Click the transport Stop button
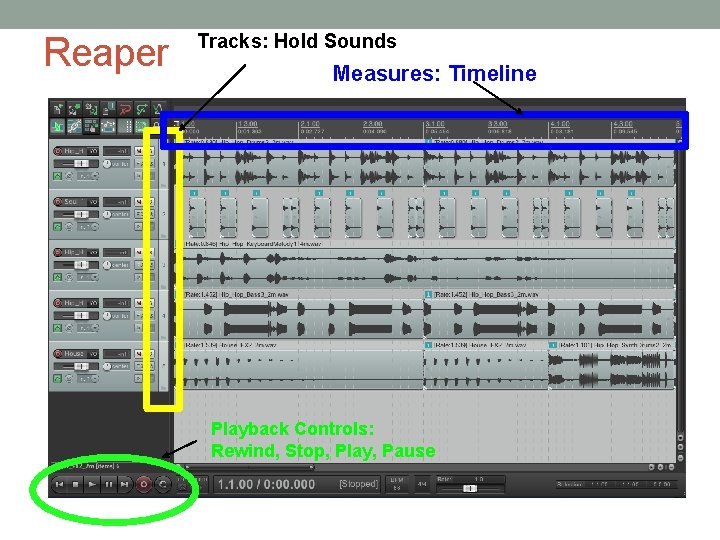 click(76, 484)
